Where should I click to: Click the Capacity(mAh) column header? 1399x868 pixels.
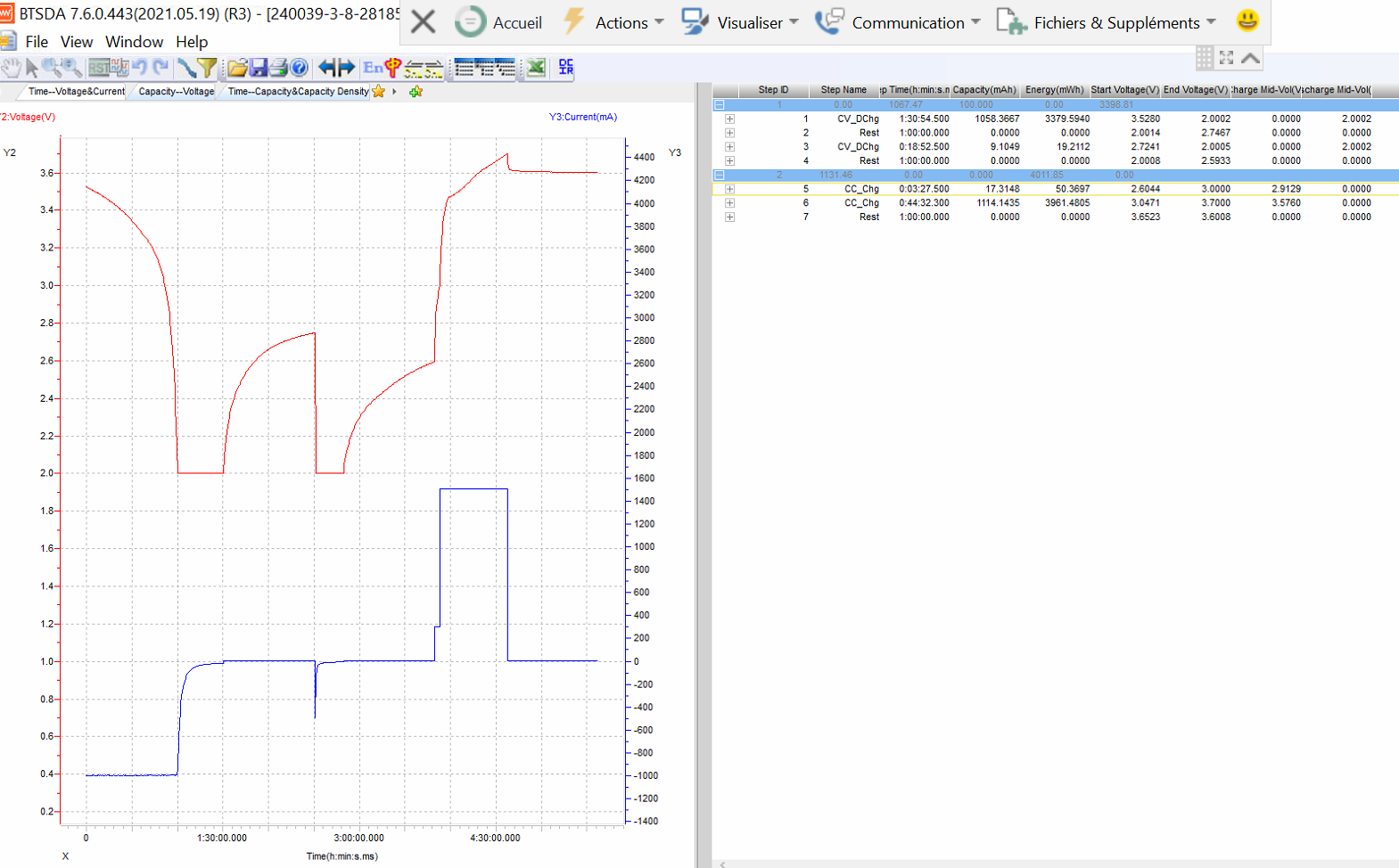(984, 90)
